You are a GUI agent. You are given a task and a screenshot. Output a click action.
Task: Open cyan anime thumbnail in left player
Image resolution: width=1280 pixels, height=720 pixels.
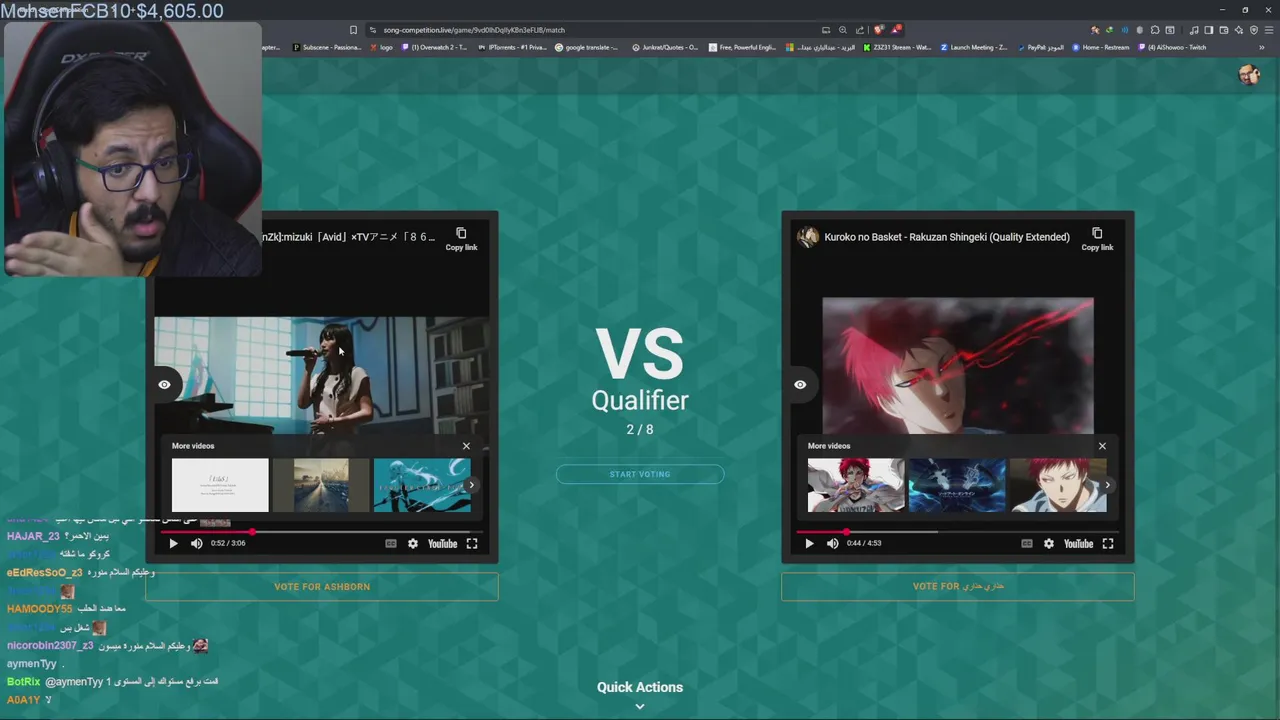422,485
